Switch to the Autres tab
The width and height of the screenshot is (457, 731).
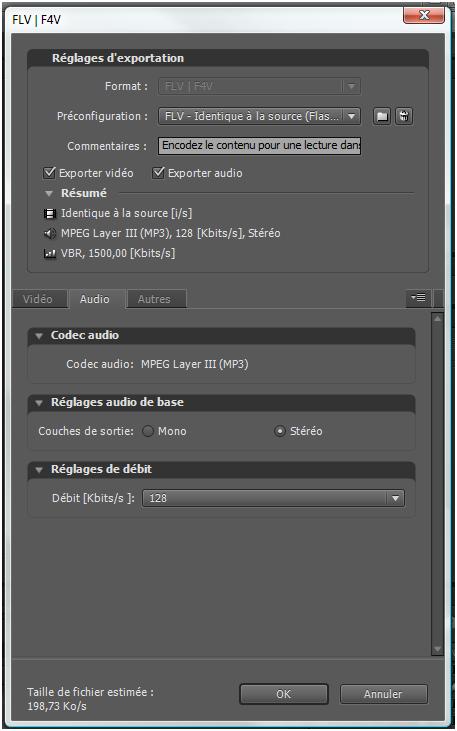click(x=154, y=299)
